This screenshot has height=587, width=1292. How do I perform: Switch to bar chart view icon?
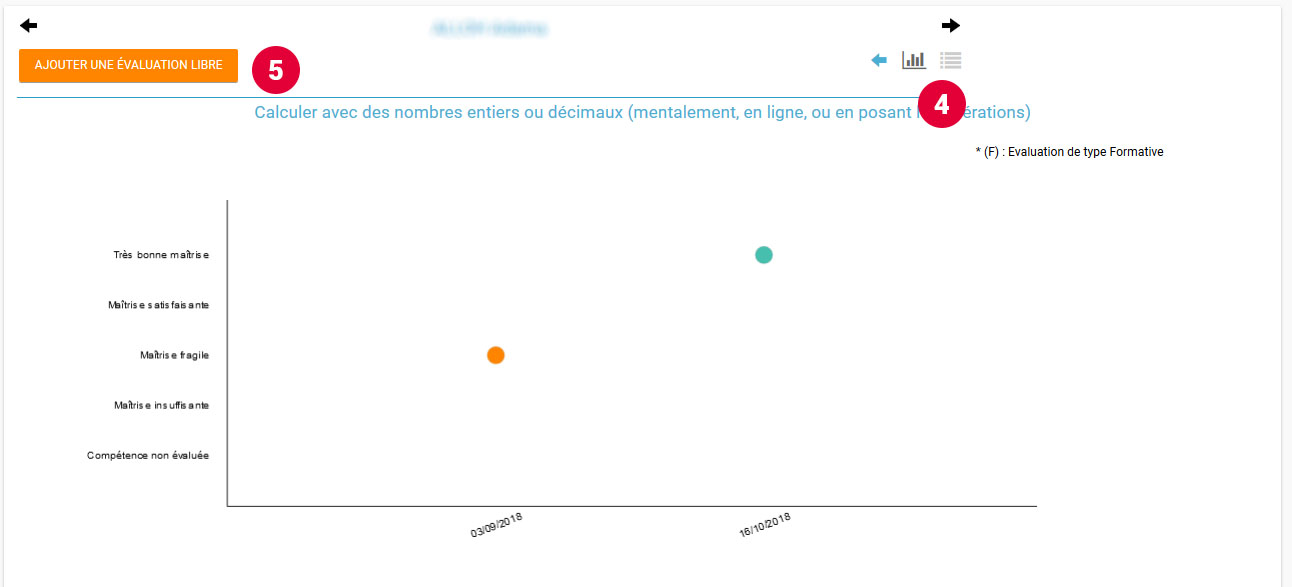pyautogui.click(x=913, y=60)
